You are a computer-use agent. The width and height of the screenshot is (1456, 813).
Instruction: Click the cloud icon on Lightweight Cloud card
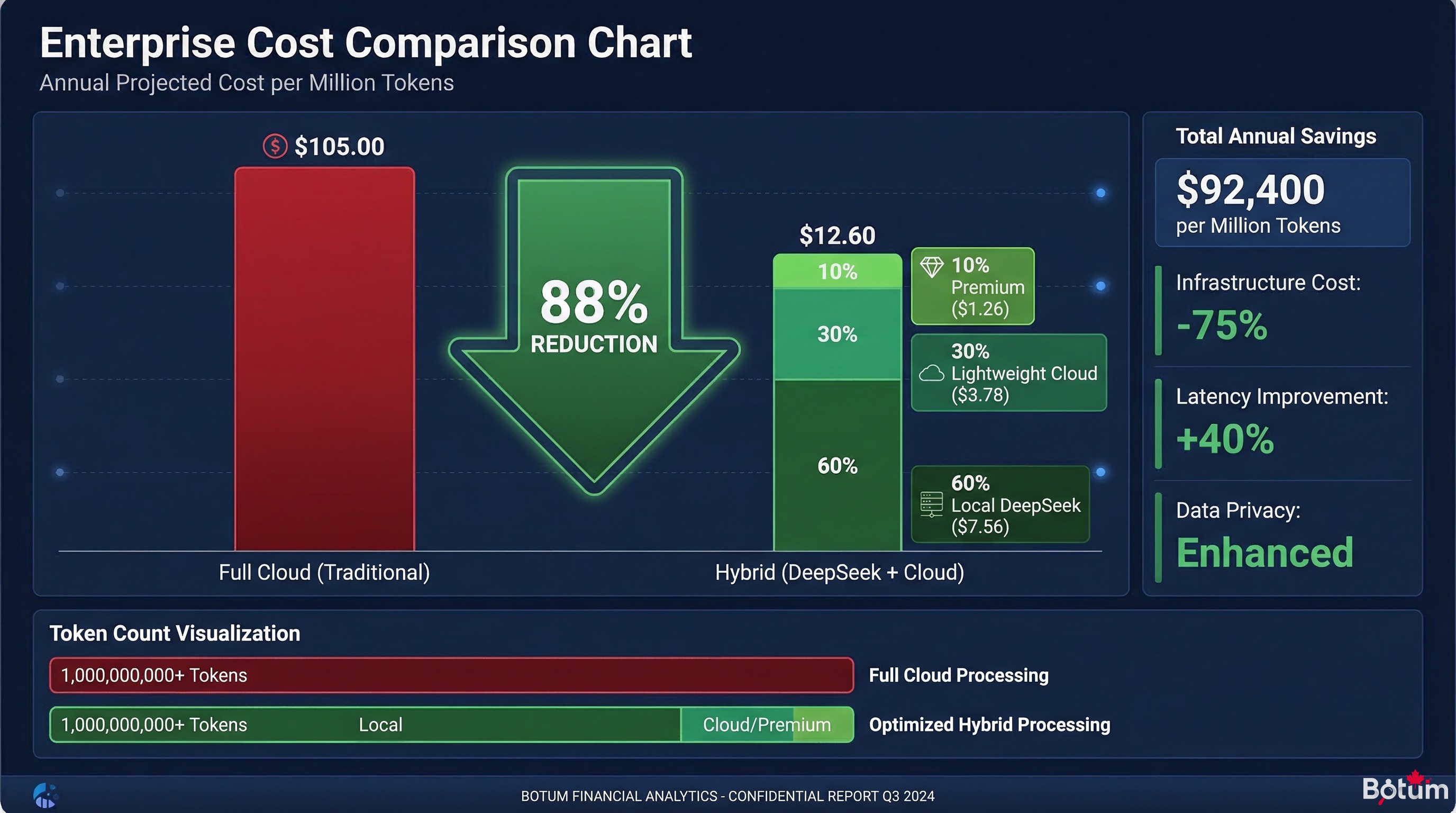coord(932,373)
